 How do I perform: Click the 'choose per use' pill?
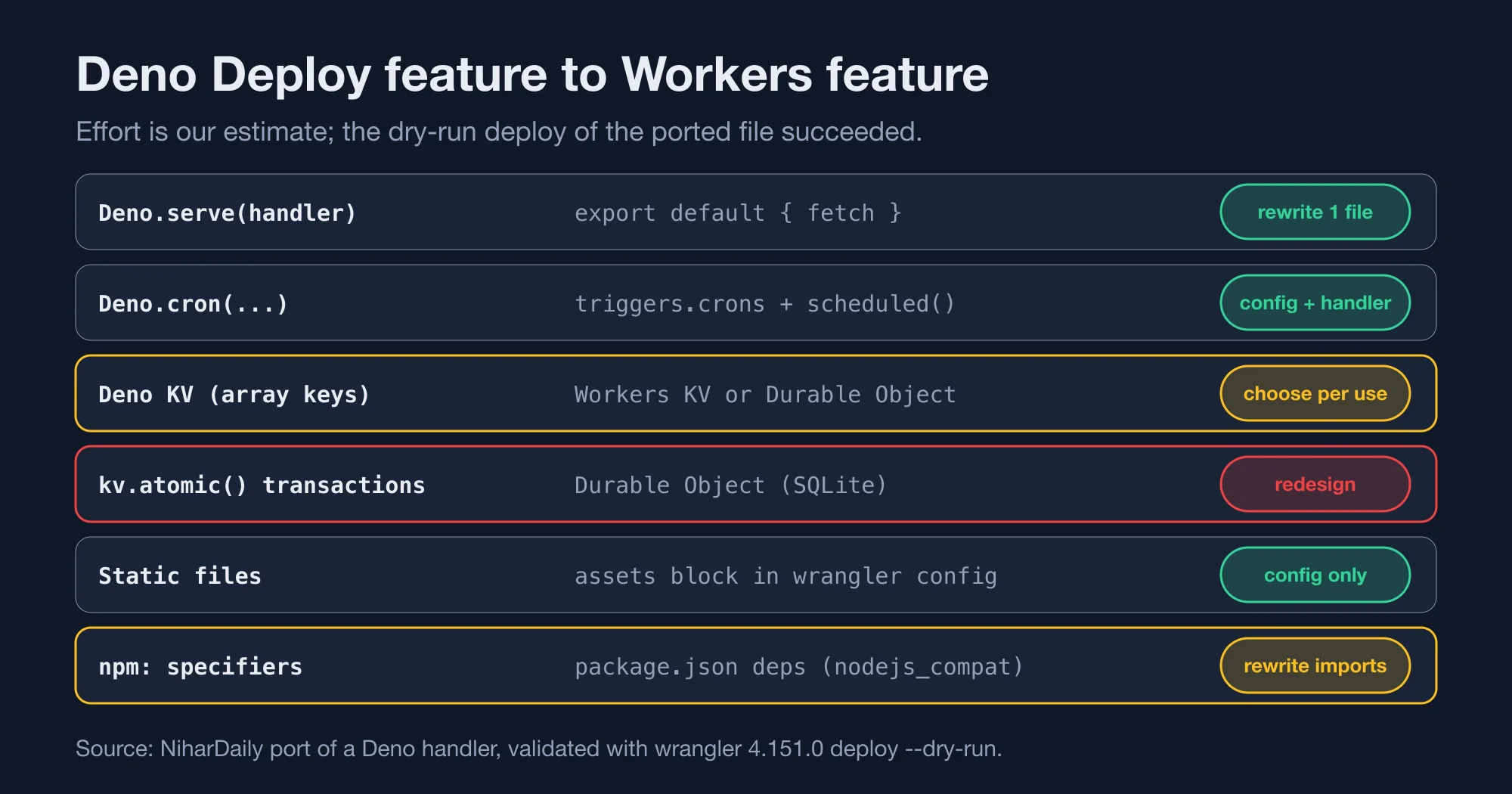click(x=1315, y=393)
